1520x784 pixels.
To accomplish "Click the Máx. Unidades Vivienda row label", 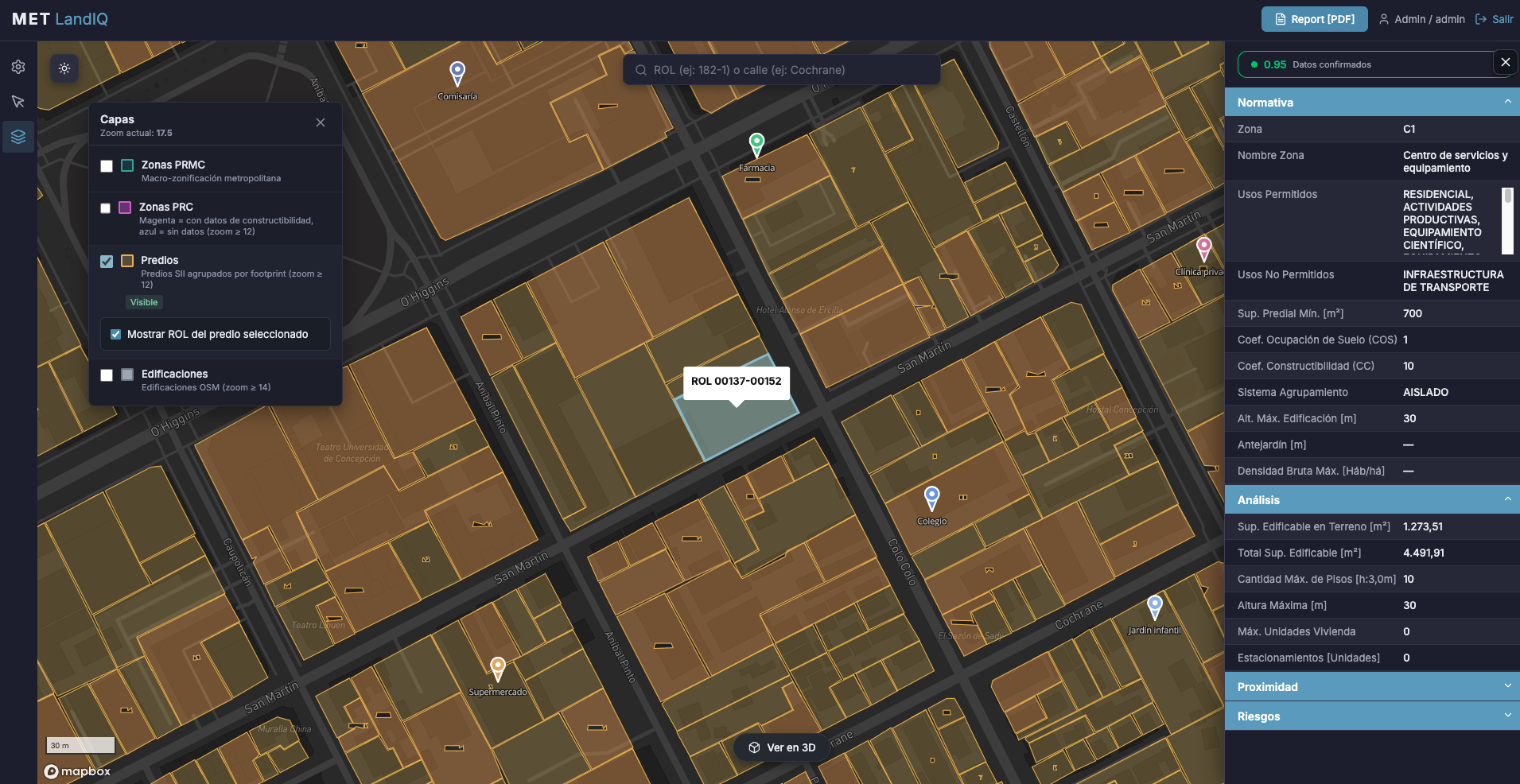I will coord(1296,631).
